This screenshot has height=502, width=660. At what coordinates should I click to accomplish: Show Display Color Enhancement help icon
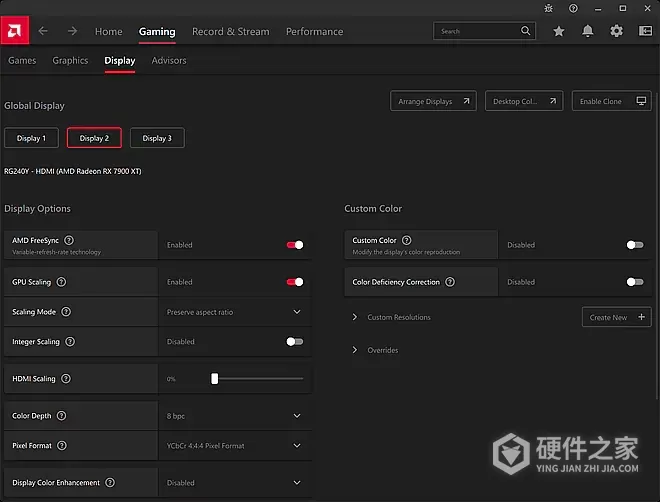110,483
